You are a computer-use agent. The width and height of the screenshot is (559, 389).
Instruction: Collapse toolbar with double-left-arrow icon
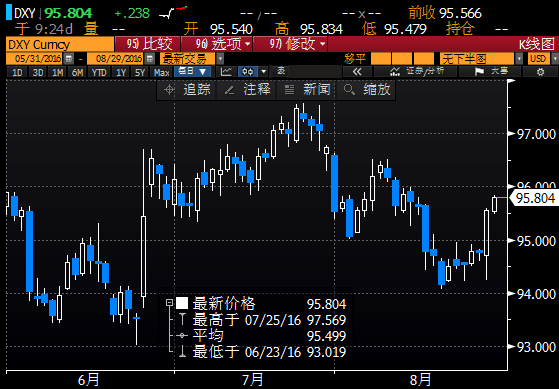pyautogui.click(x=357, y=72)
